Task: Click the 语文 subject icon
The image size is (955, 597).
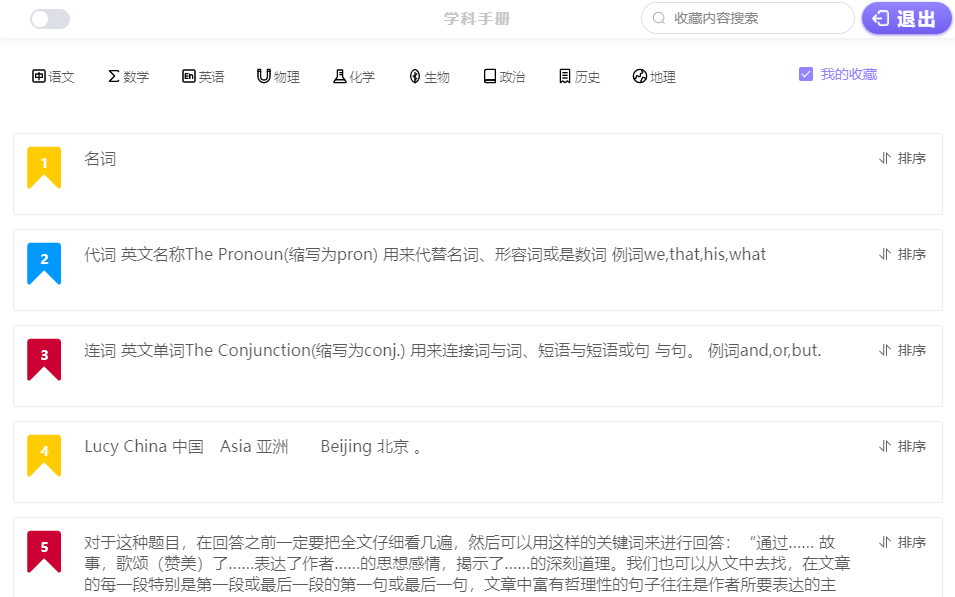Action: (x=39, y=76)
